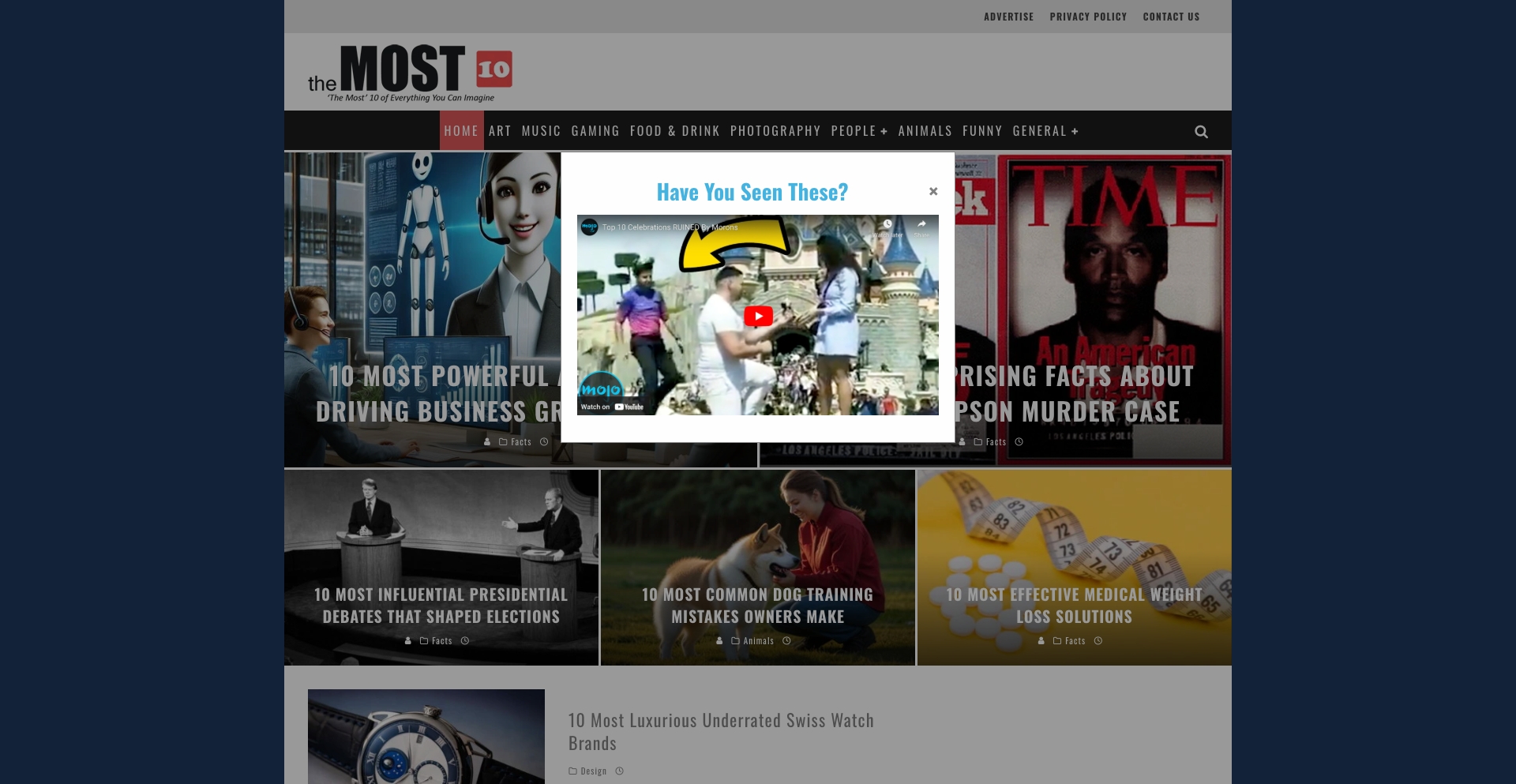Click the Swiss watch article thumbnail

coord(426,737)
